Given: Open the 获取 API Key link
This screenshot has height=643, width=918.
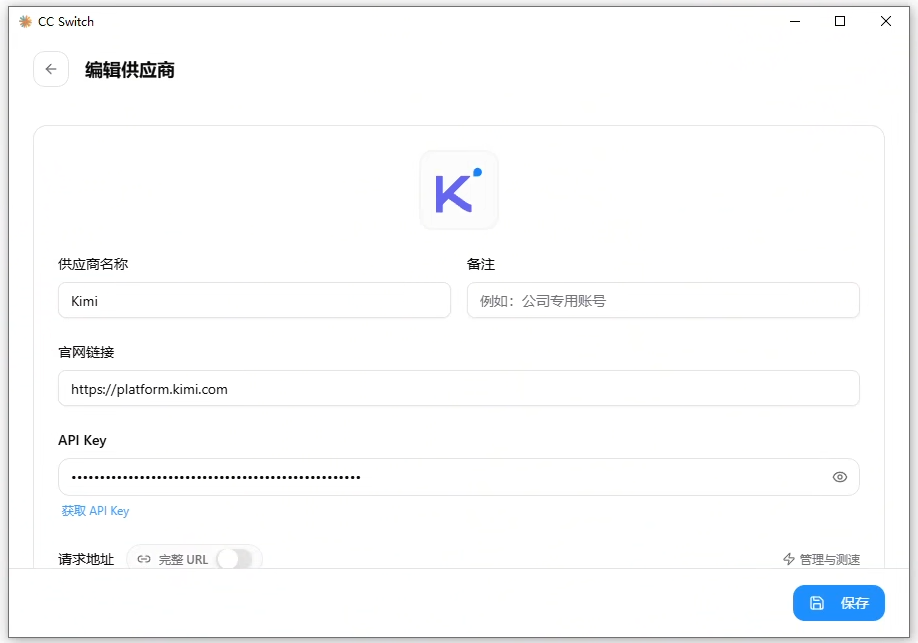Looking at the screenshot, I should click(x=95, y=511).
